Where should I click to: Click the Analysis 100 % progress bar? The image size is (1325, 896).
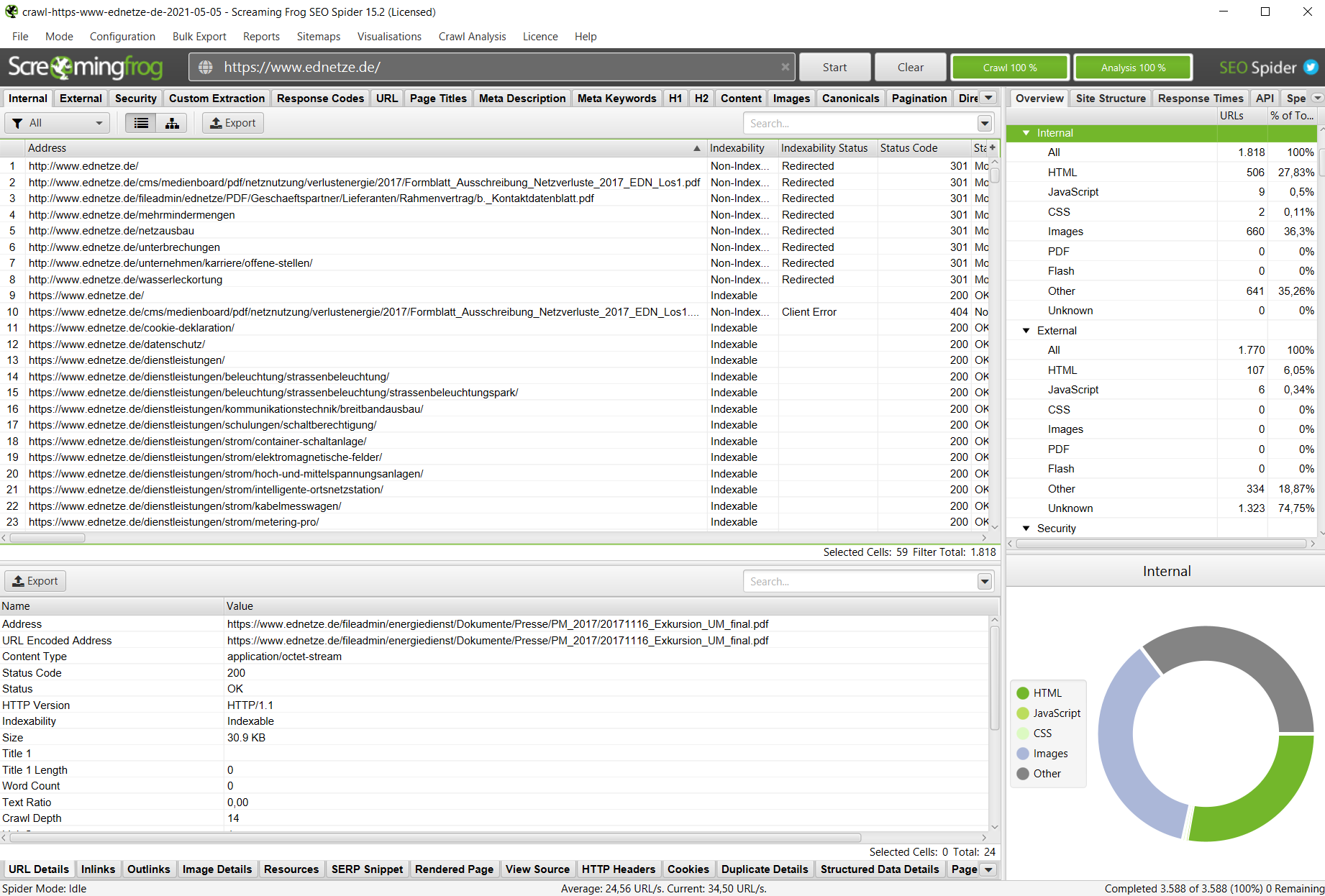click(x=1133, y=68)
